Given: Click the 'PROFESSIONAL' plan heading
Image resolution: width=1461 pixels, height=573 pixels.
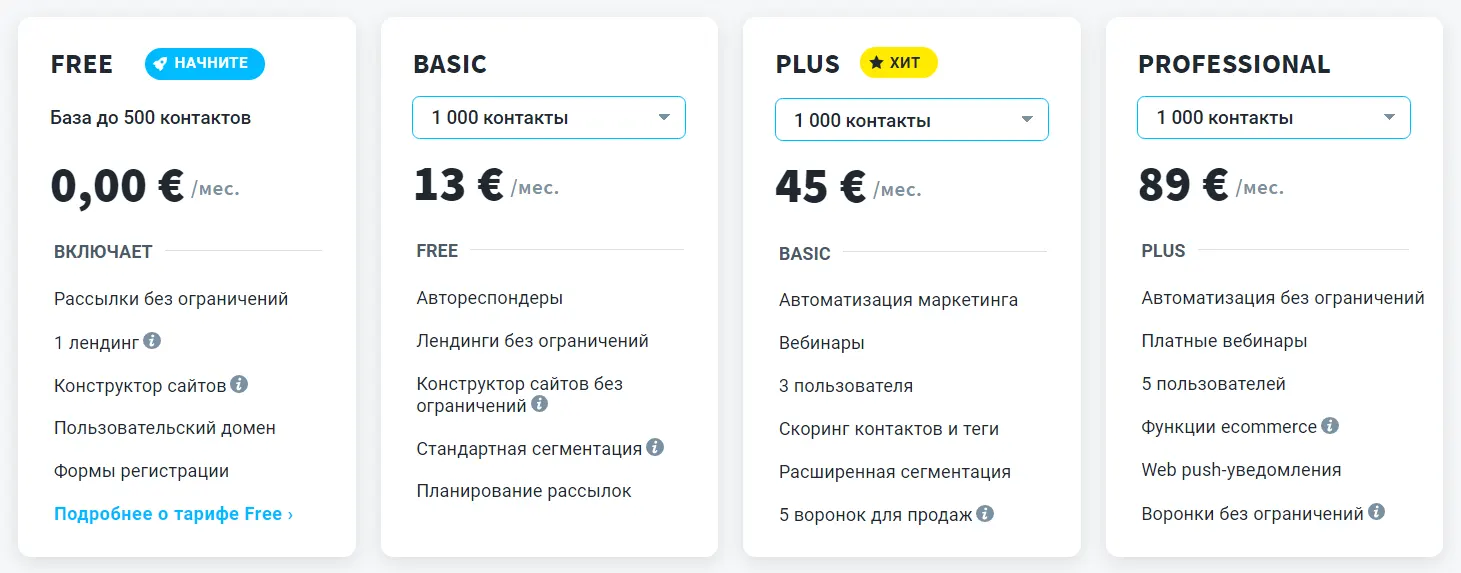Looking at the screenshot, I should pyautogui.click(x=1234, y=64).
